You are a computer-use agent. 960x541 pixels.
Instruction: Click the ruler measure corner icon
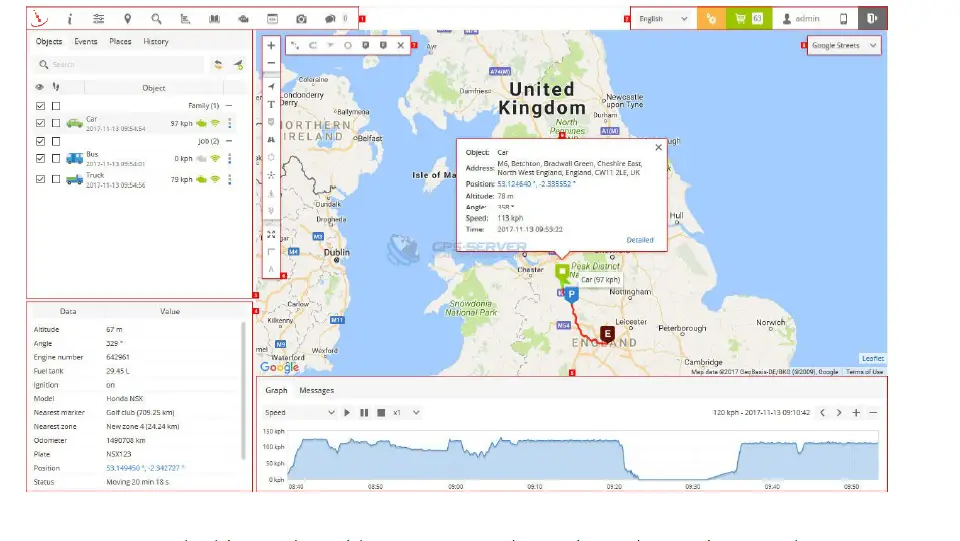pyautogui.click(x=271, y=252)
